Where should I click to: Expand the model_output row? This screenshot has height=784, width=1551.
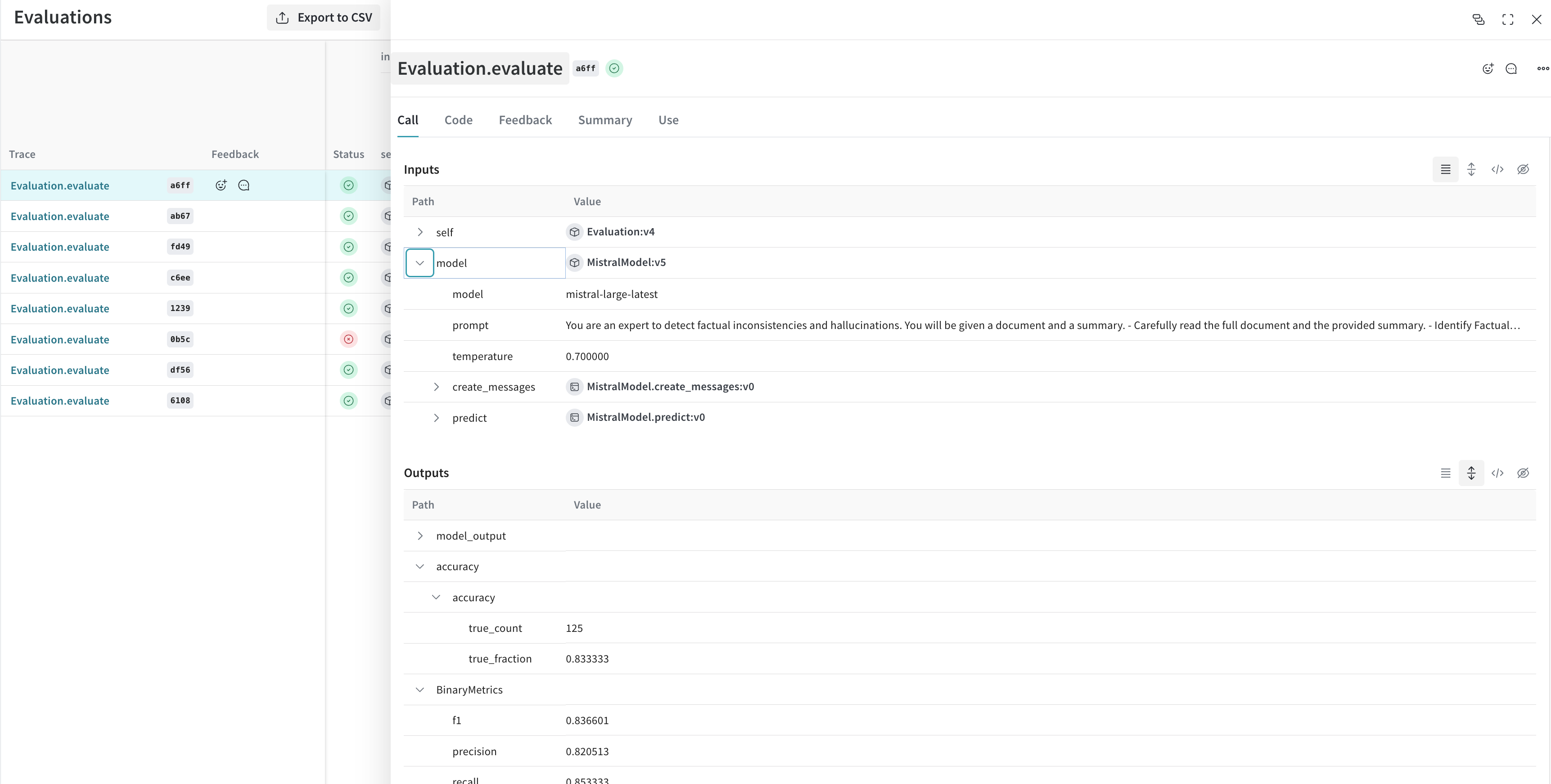click(x=419, y=536)
